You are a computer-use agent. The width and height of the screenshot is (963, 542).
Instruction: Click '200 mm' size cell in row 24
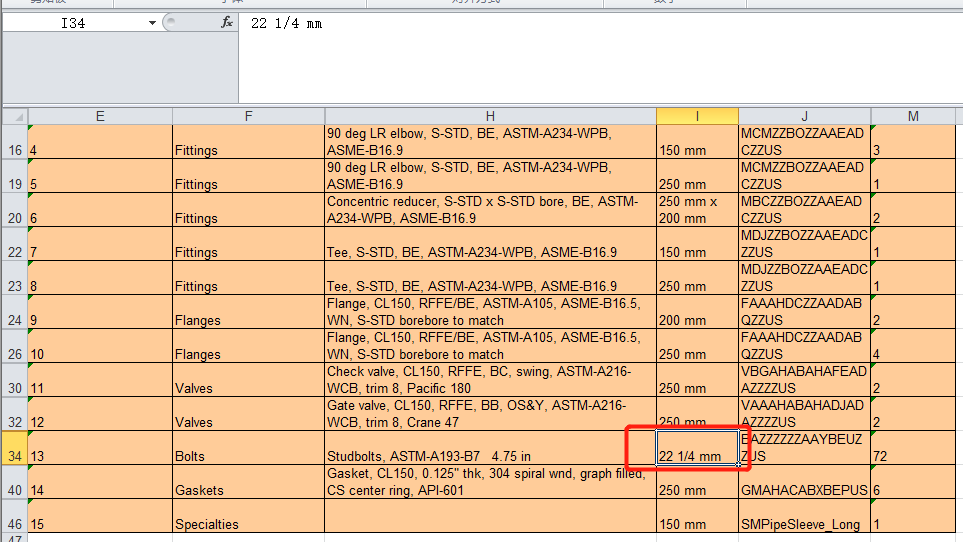click(x=697, y=312)
